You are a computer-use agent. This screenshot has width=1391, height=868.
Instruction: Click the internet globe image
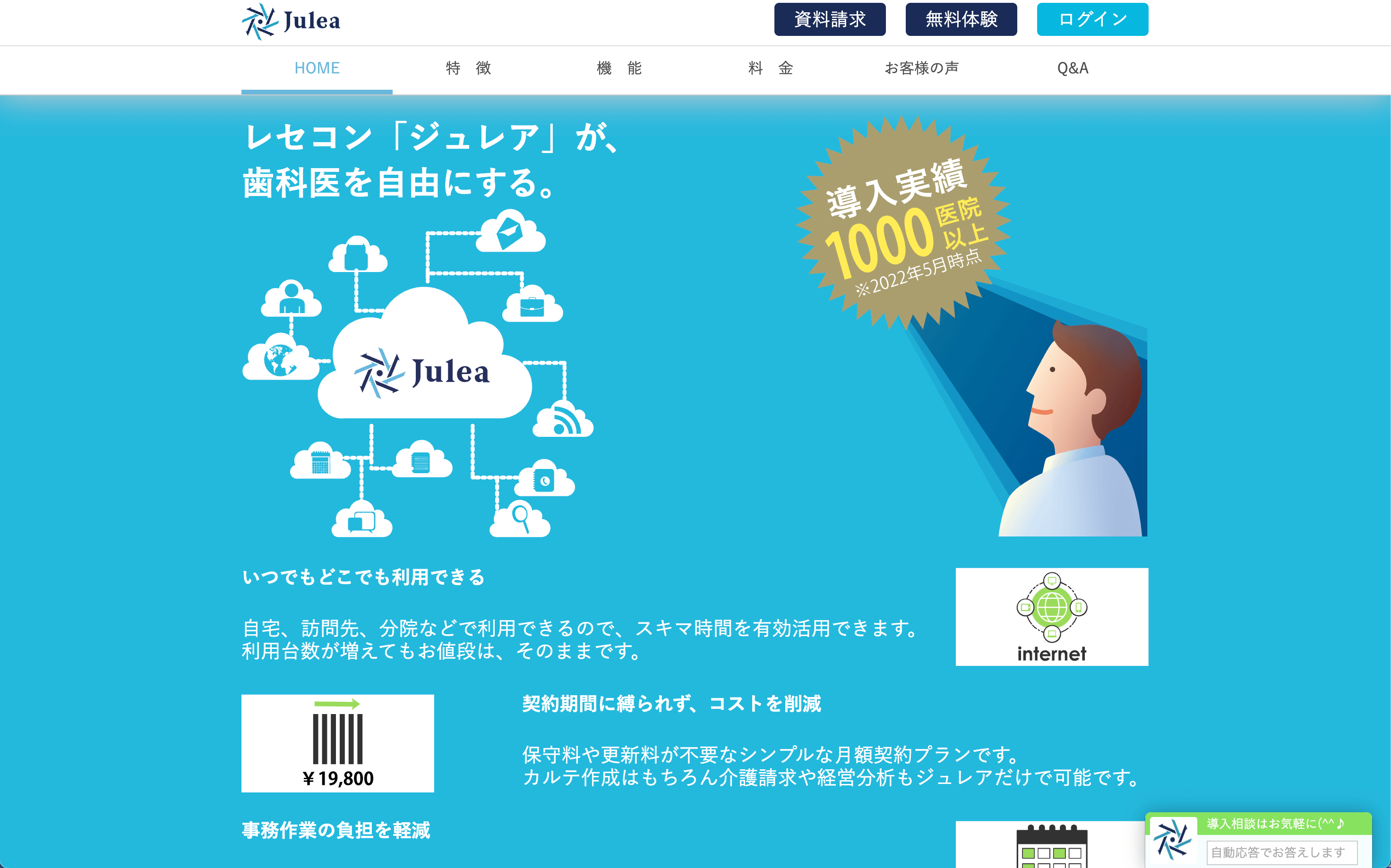click(x=1052, y=617)
